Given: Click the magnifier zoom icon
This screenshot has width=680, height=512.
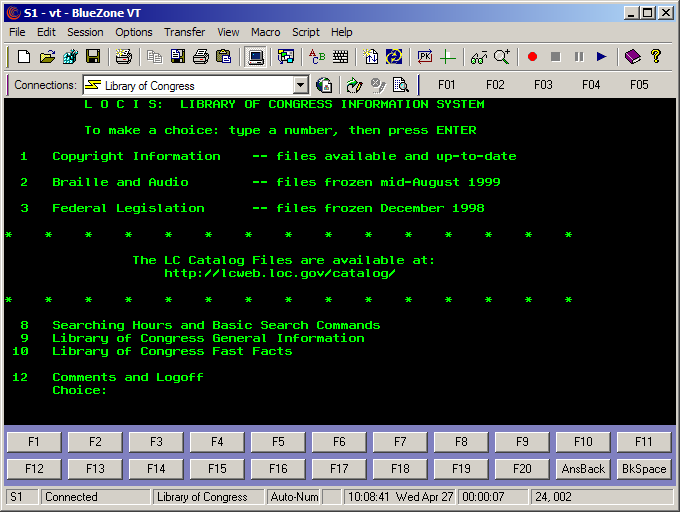Looking at the screenshot, I should coord(502,57).
